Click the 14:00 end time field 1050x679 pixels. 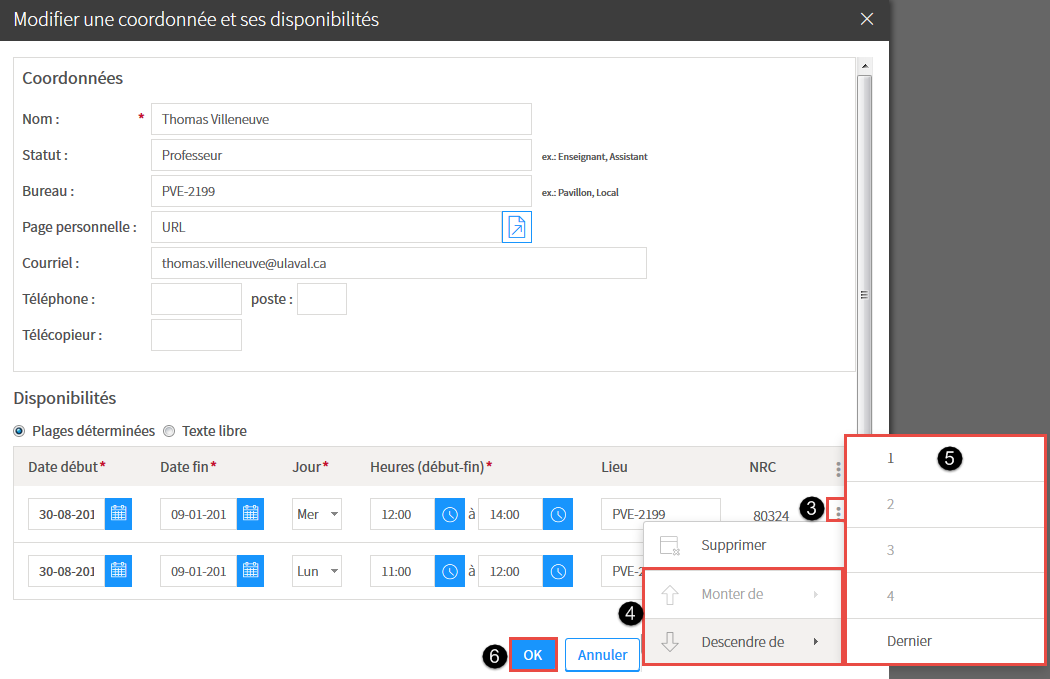click(510, 514)
